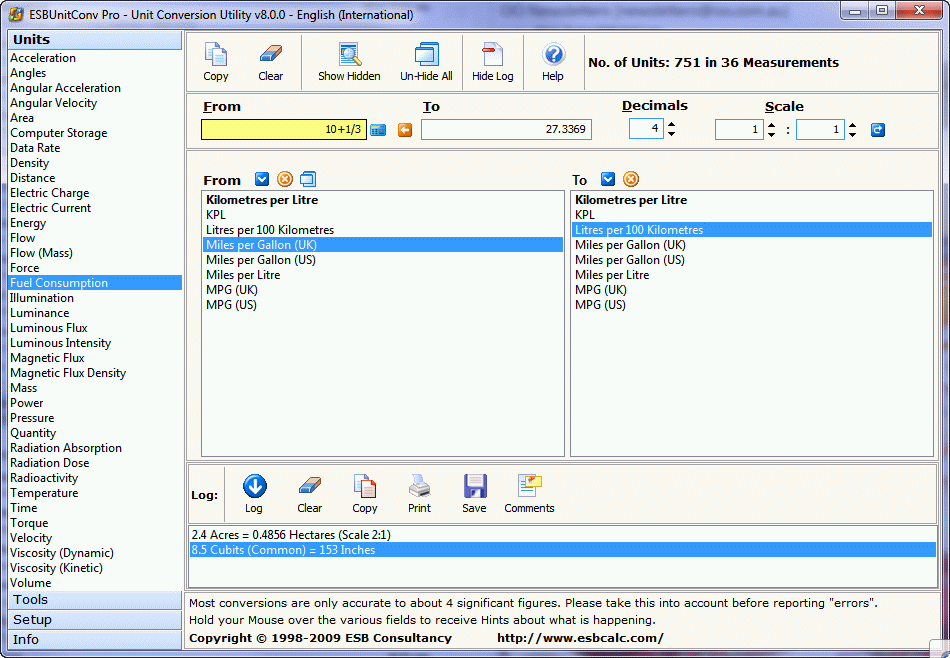Open blue dropdown above From list

(262, 179)
